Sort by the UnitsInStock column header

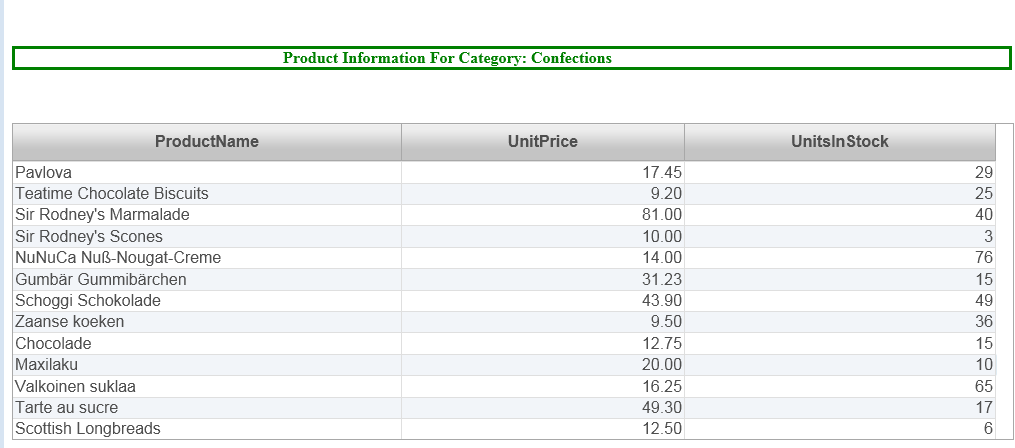coord(839,142)
